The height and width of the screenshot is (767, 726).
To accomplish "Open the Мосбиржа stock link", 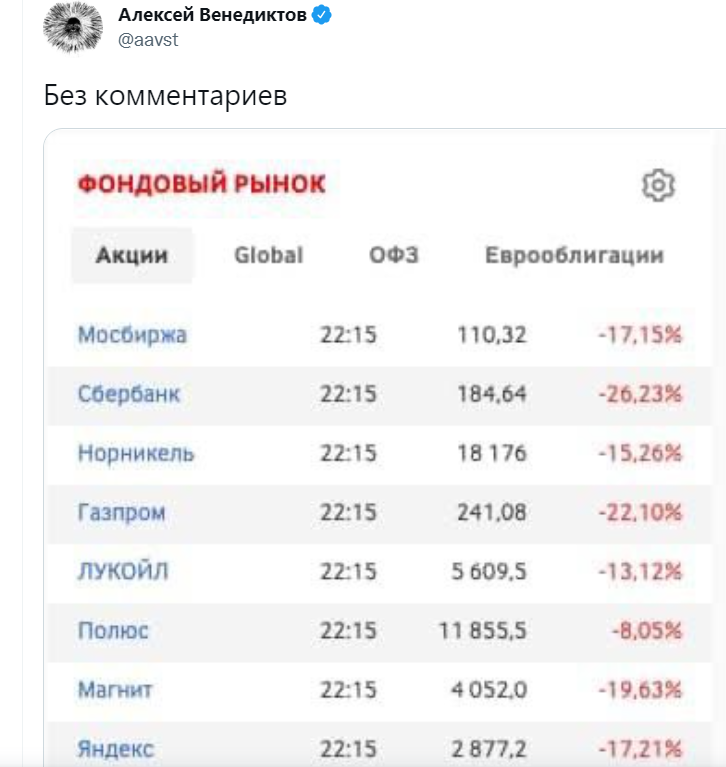I will point(132,335).
